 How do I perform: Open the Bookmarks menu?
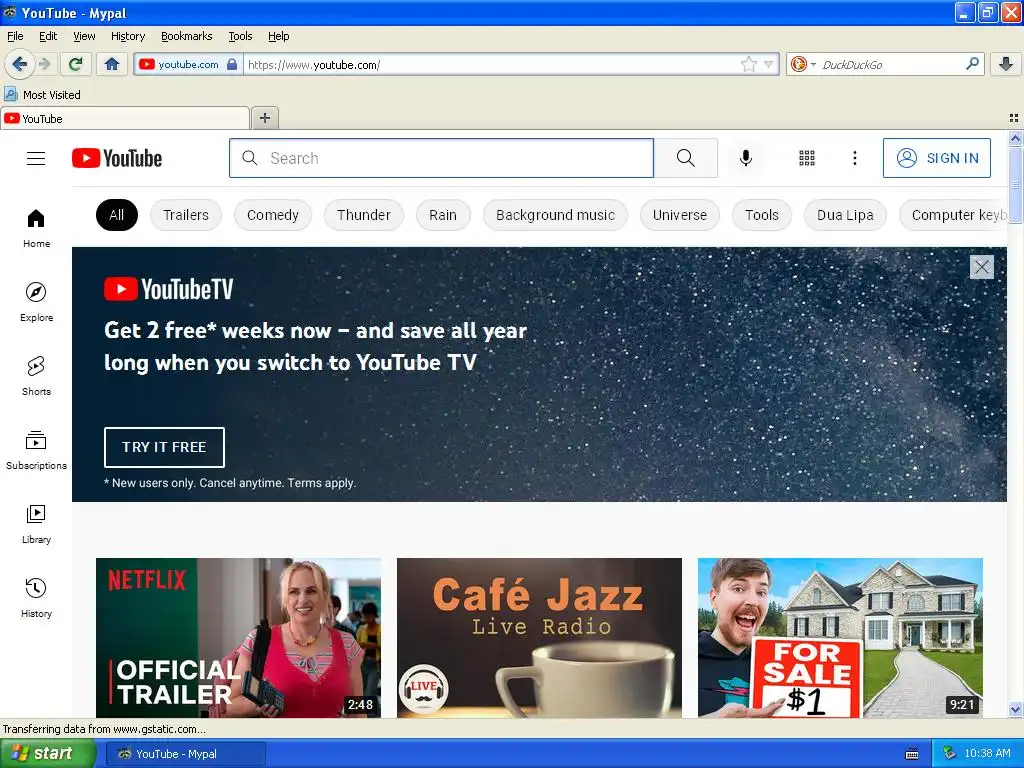pos(186,36)
